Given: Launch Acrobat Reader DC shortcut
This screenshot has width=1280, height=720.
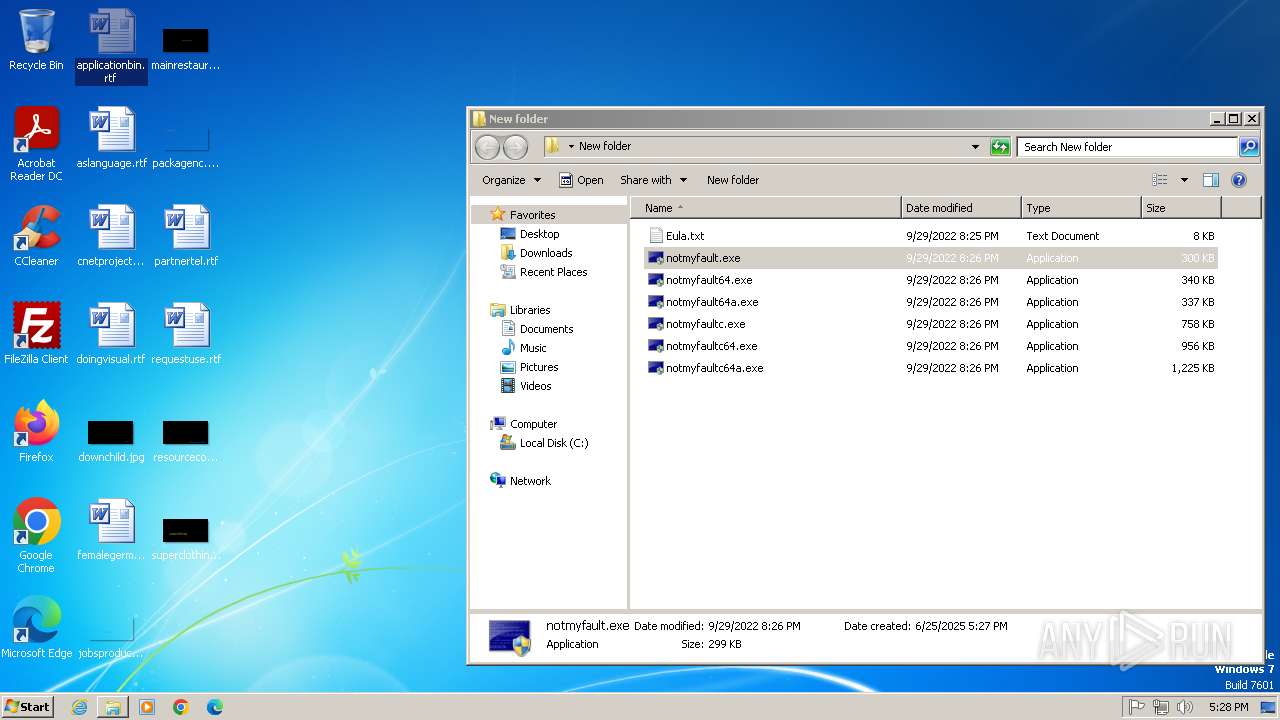Looking at the screenshot, I should click(x=36, y=143).
